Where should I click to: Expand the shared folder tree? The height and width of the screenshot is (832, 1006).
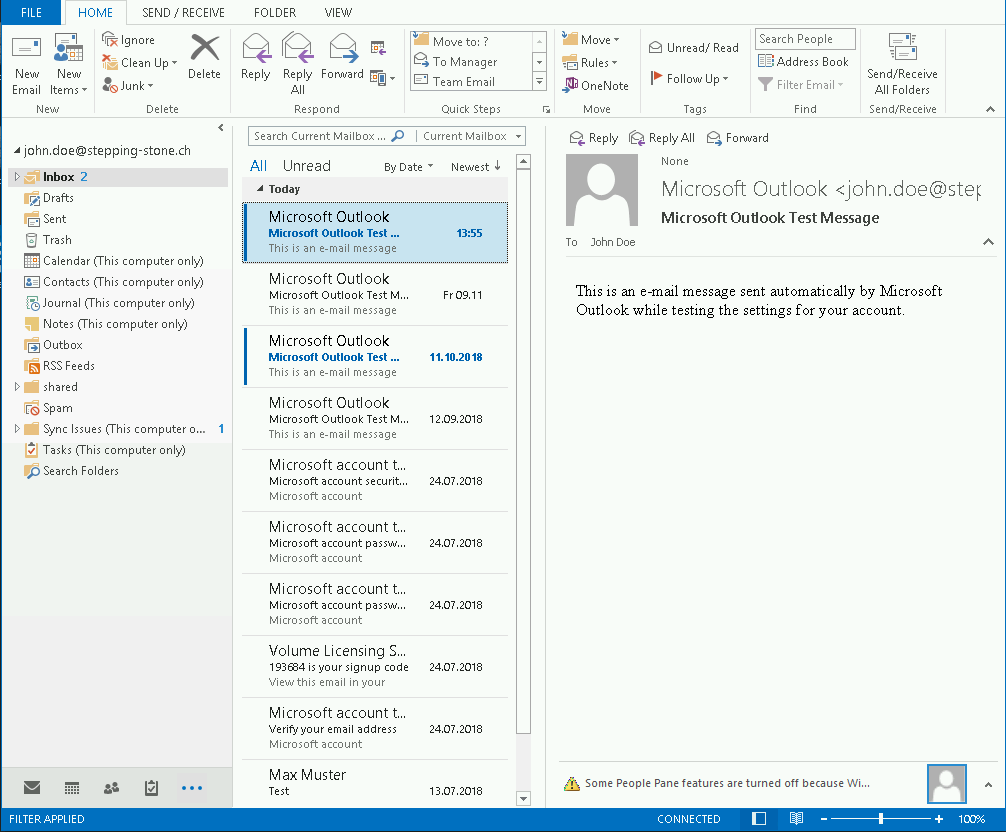tap(16, 387)
